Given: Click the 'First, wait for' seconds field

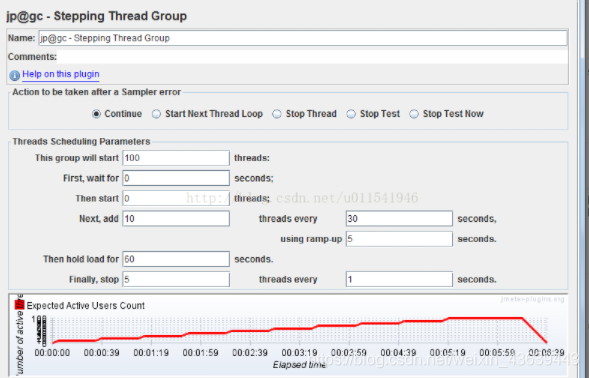Looking at the screenshot, I should pos(176,178).
